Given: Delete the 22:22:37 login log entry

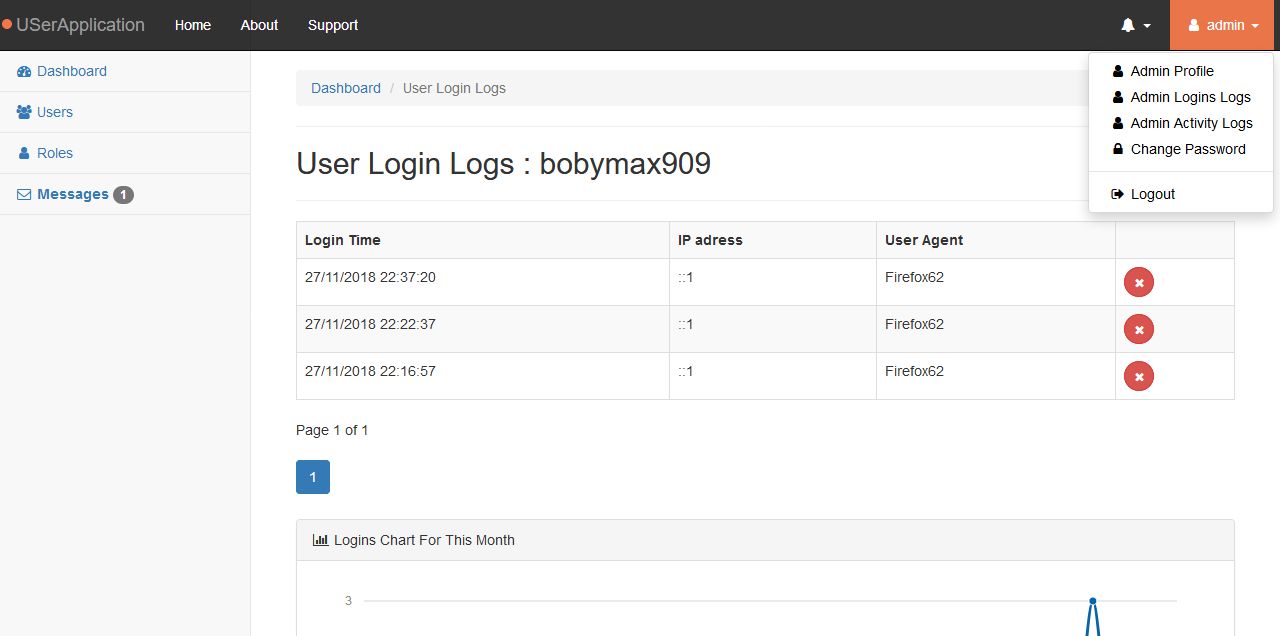Looking at the screenshot, I should click(1139, 329).
